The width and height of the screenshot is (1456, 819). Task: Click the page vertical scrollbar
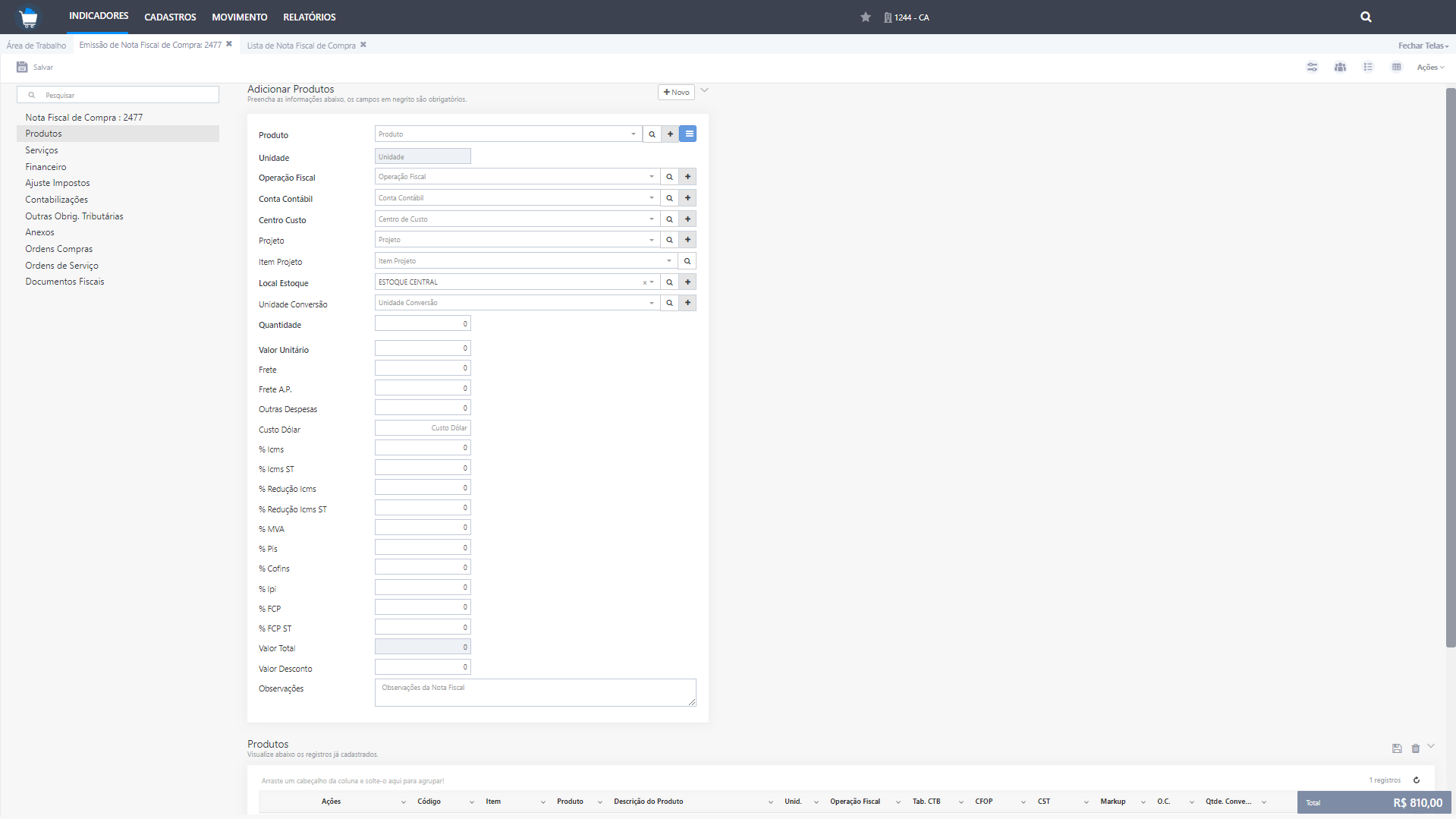[x=1450, y=368]
